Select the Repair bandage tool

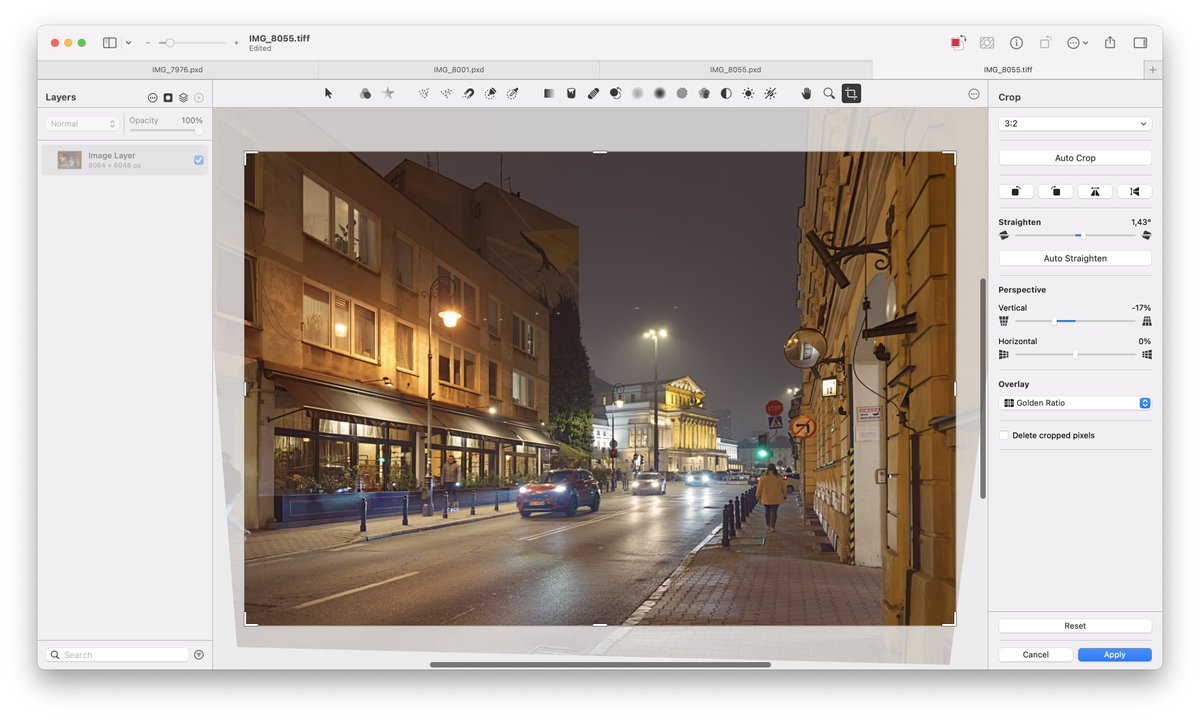[x=593, y=93]
